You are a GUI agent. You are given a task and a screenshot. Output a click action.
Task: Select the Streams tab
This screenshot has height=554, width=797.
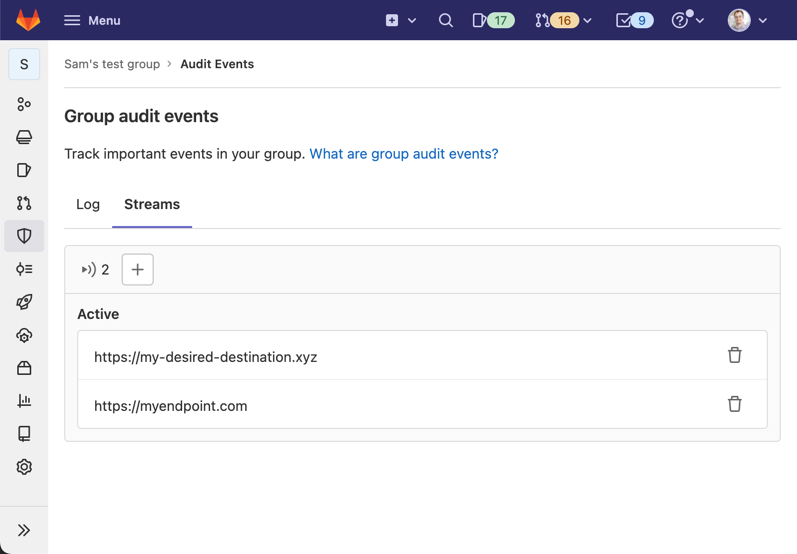[152, 204]
